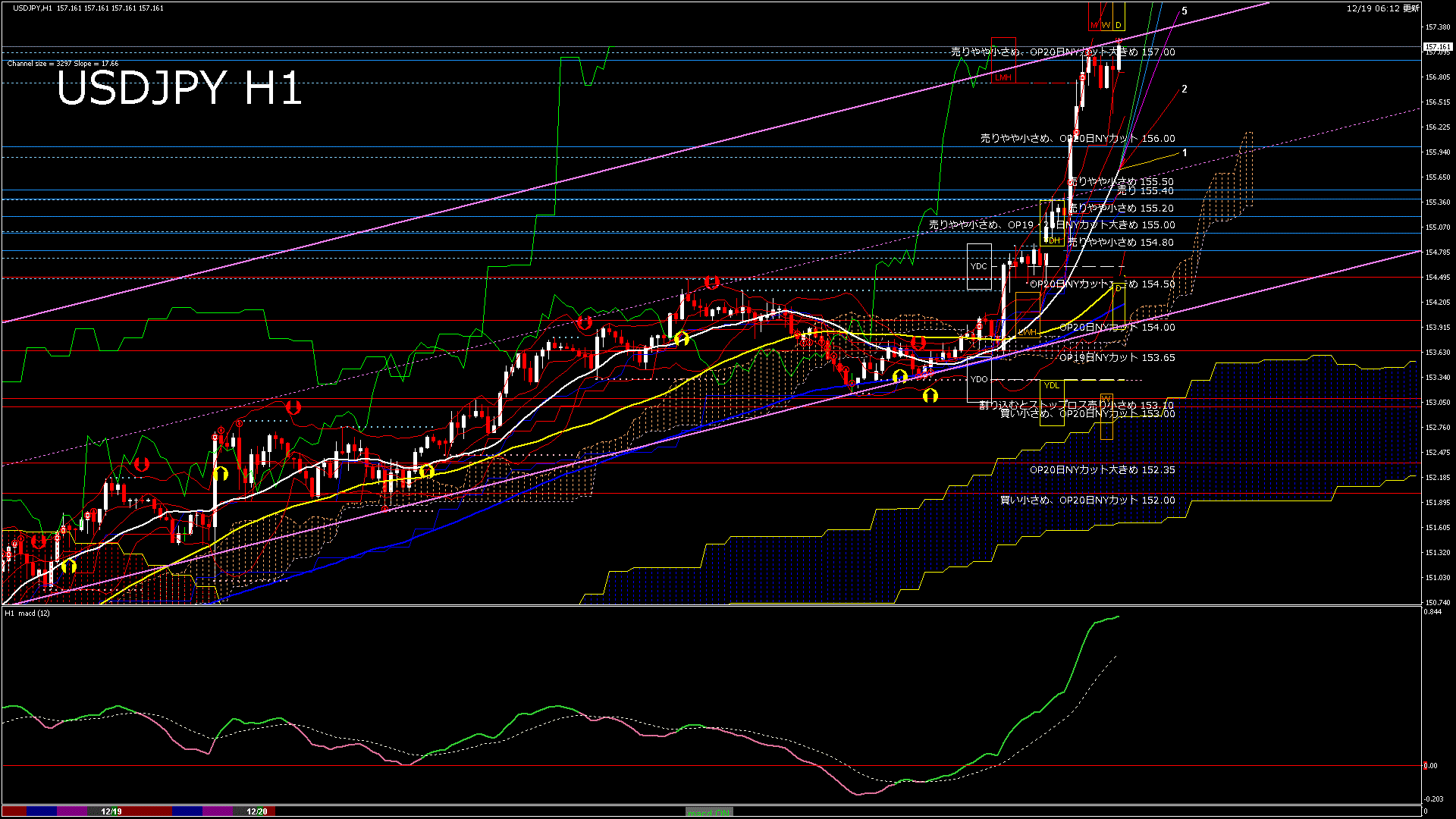Click the USDJPY,H1 quote header text

[88, 8]
